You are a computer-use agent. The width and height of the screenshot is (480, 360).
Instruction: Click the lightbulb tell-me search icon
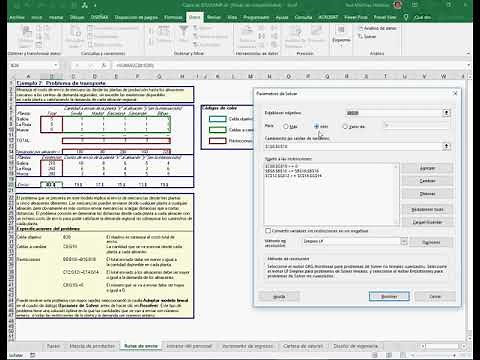click(406, 17)
